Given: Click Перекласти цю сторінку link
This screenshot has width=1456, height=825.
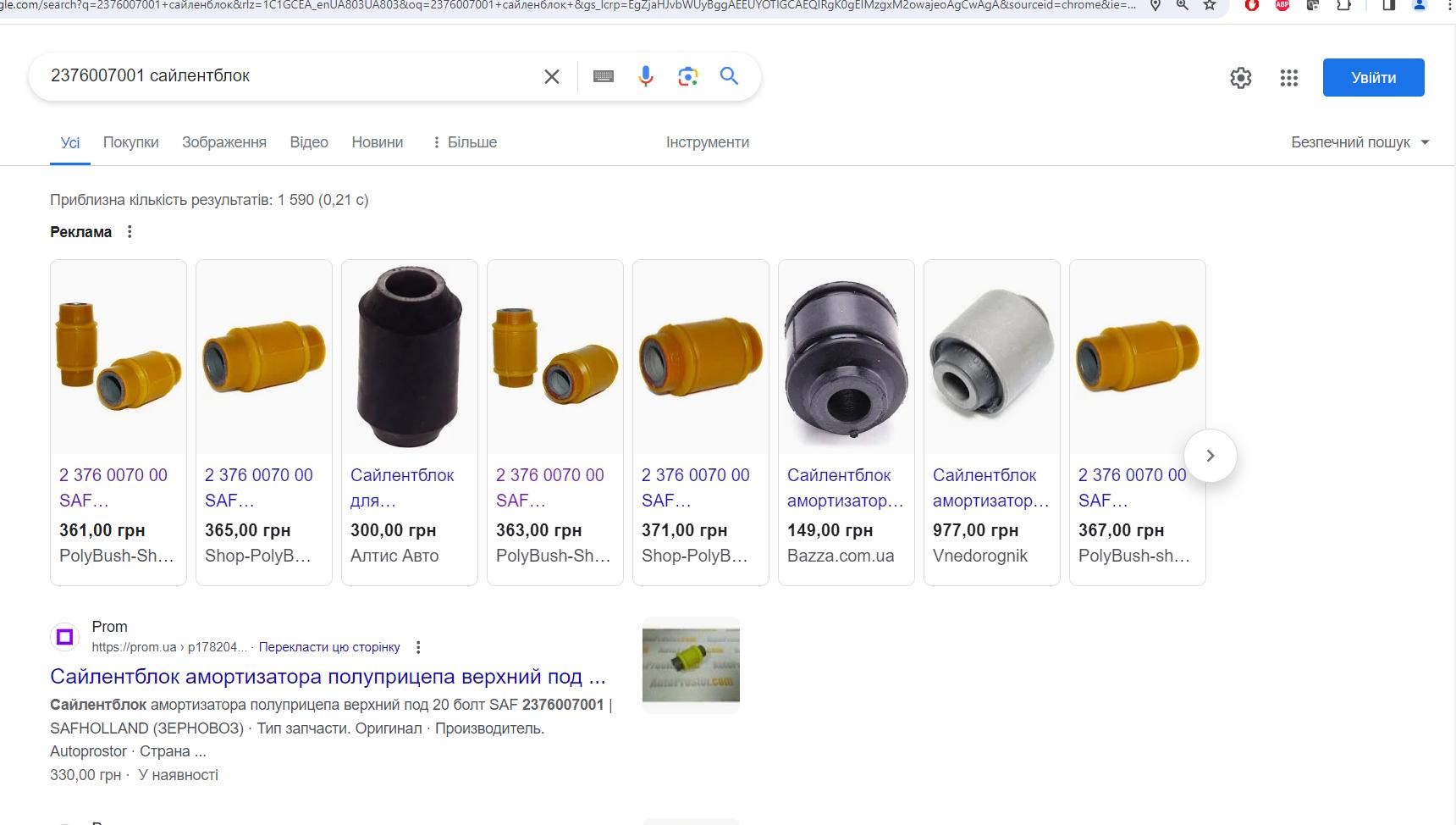Looking at the screenshot, I should tap(329, 647).
